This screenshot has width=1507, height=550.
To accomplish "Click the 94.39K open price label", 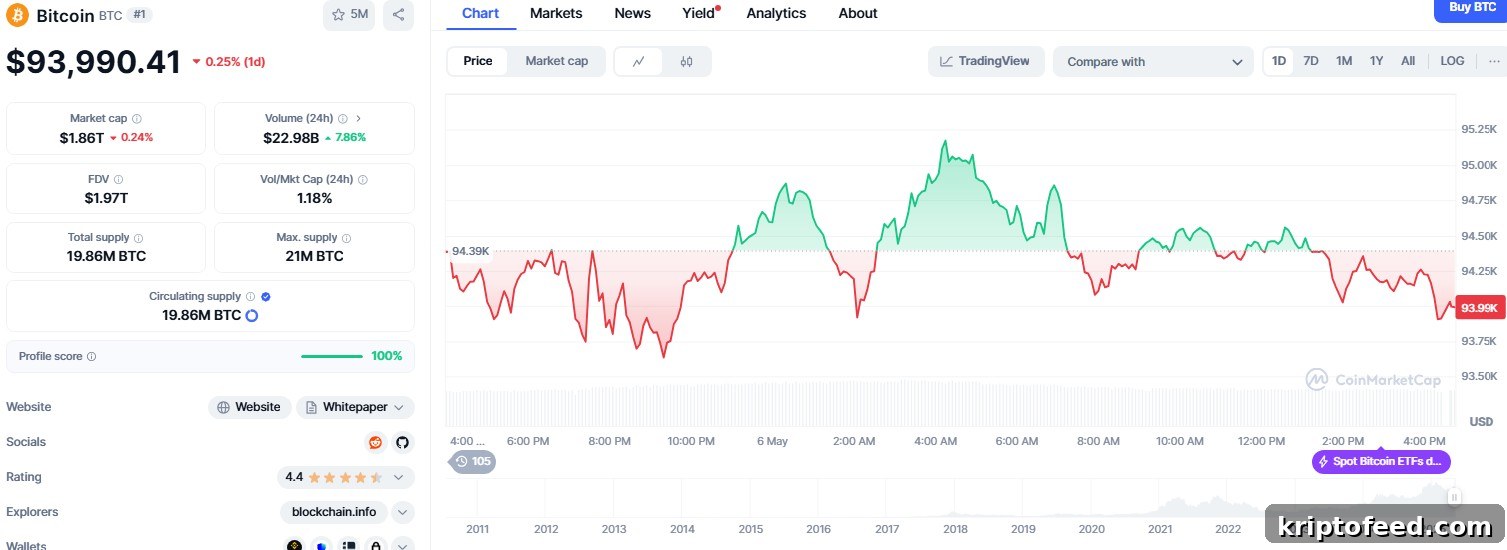I will click(x=469, y=251).
